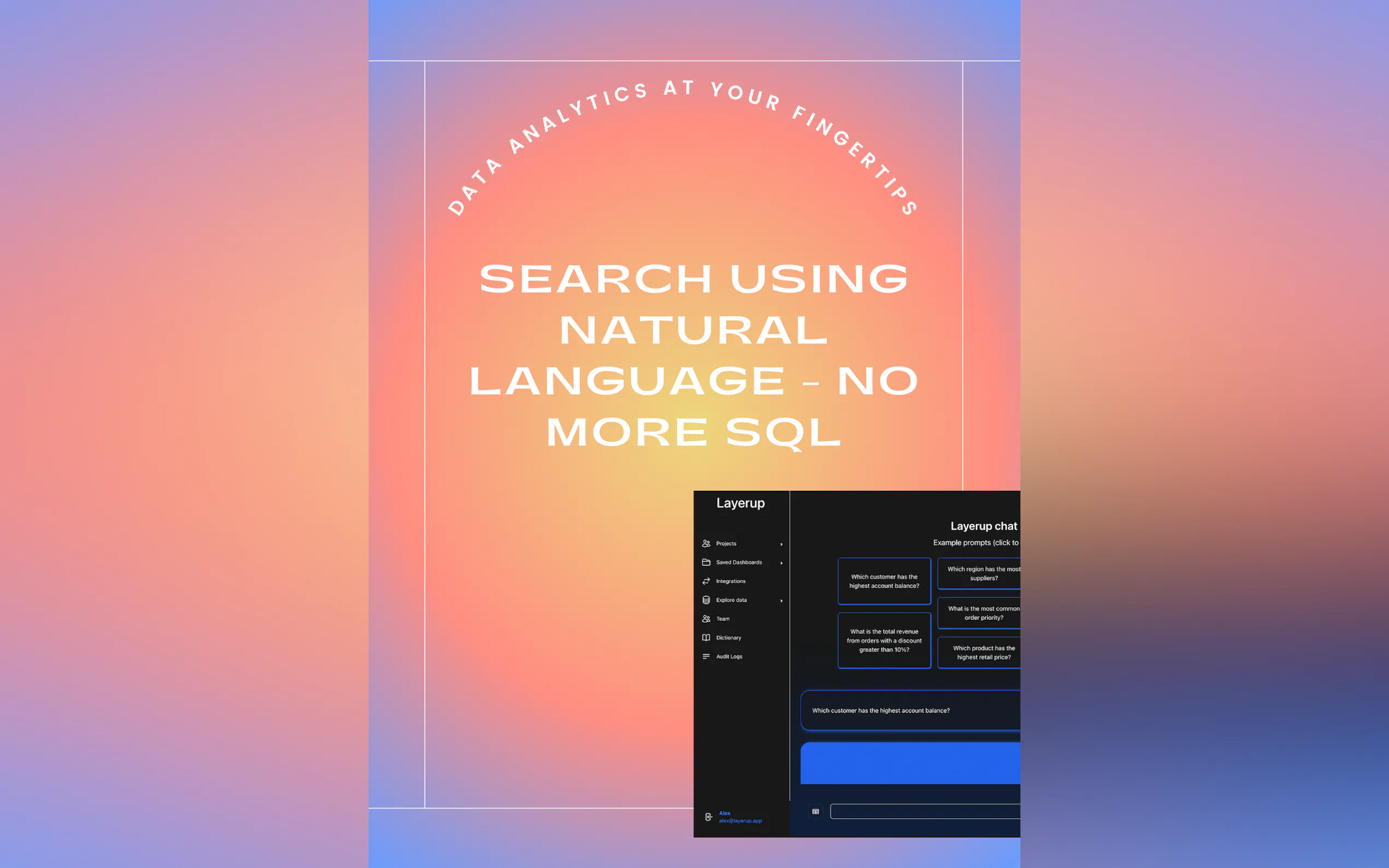
Task: Click the Projects people icon
Action: [707, 543]
